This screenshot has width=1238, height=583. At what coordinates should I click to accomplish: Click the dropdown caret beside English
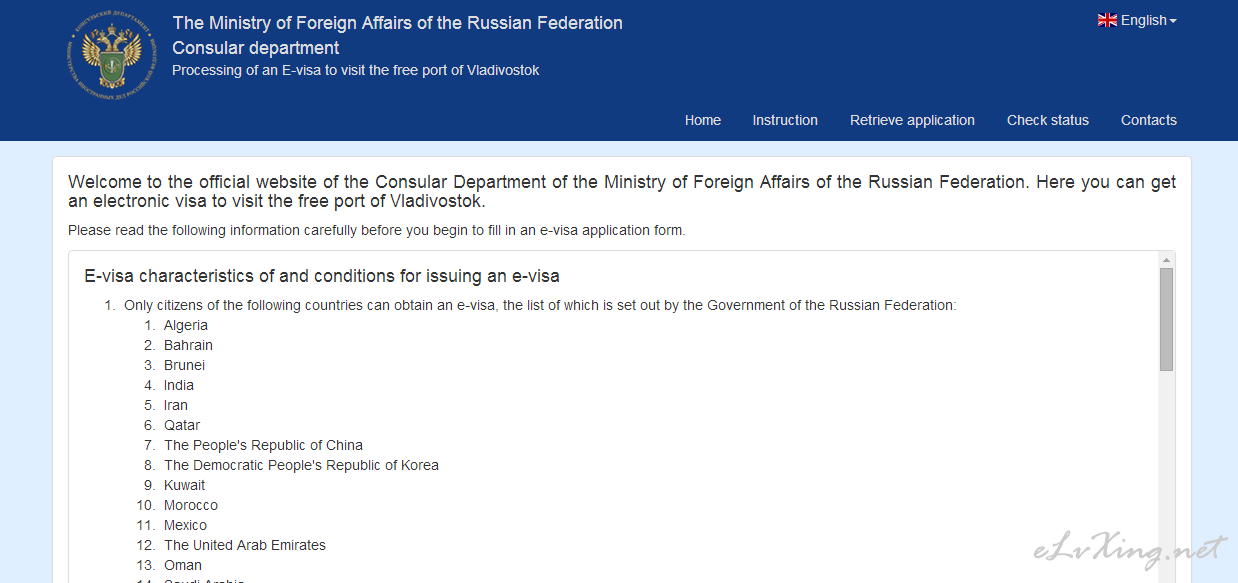[1173, 21]
